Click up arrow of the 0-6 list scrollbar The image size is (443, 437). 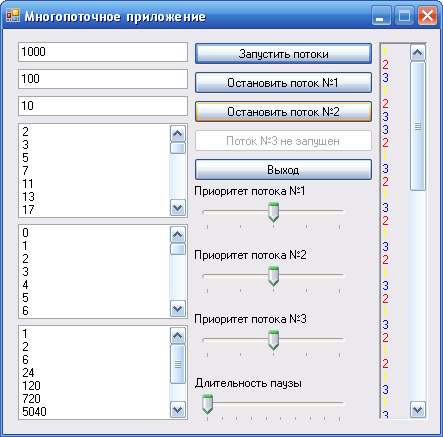(178, 235)
